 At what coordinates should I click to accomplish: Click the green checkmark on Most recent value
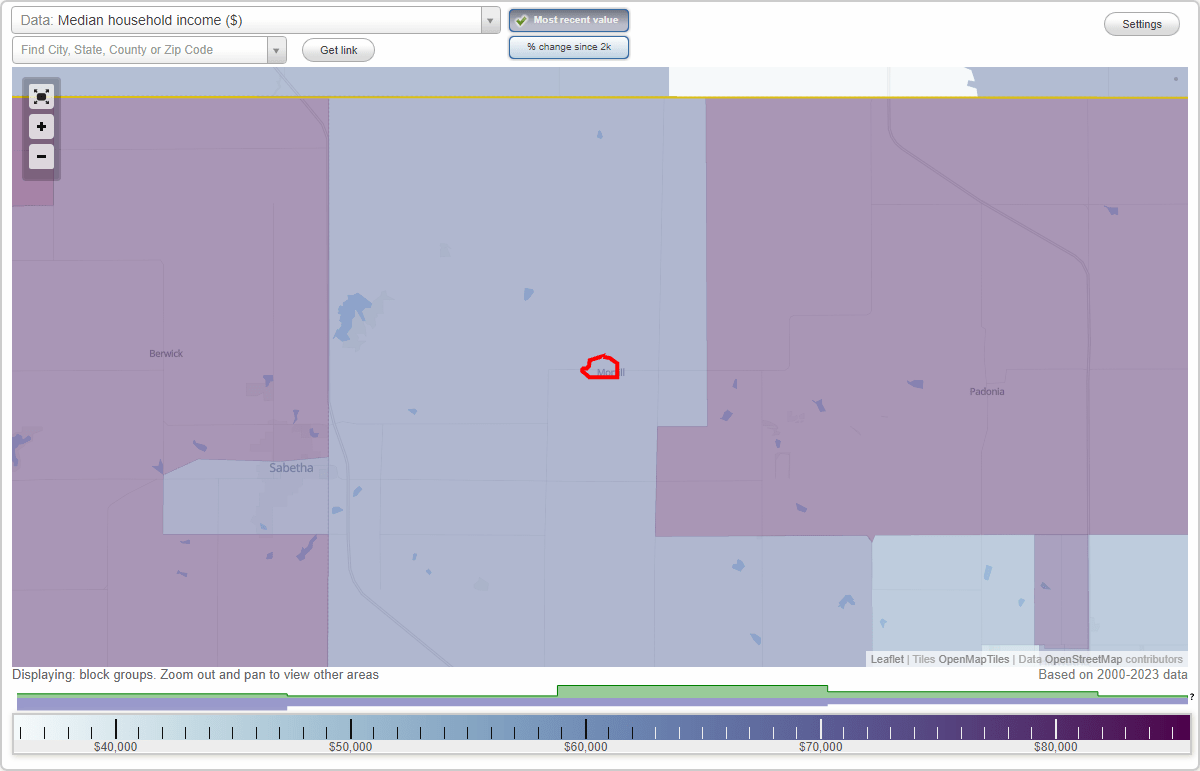point(521,19)
